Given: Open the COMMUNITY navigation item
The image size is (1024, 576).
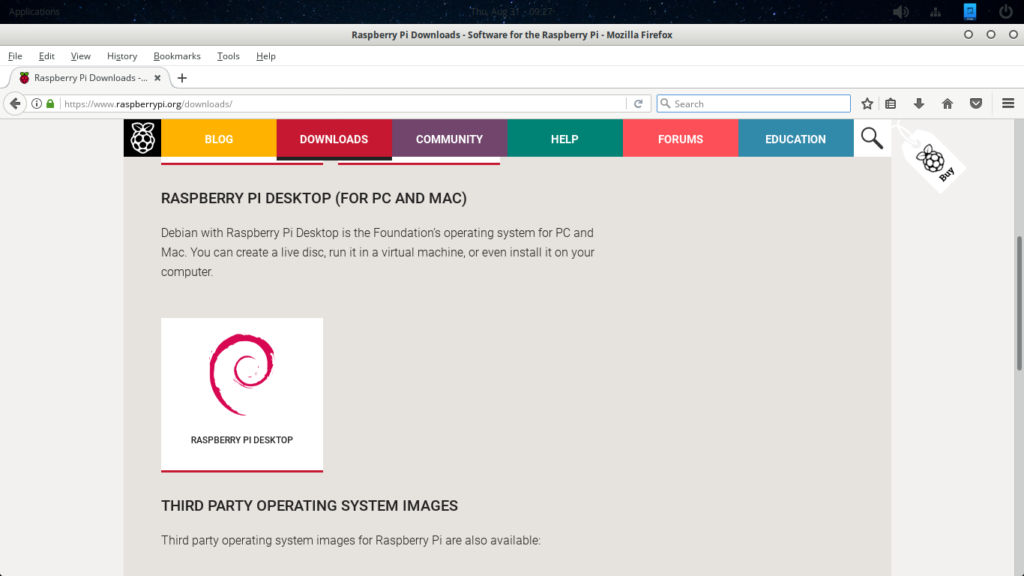Looking at the screenshot, I should pyautogui.click(x=449, y=138).
